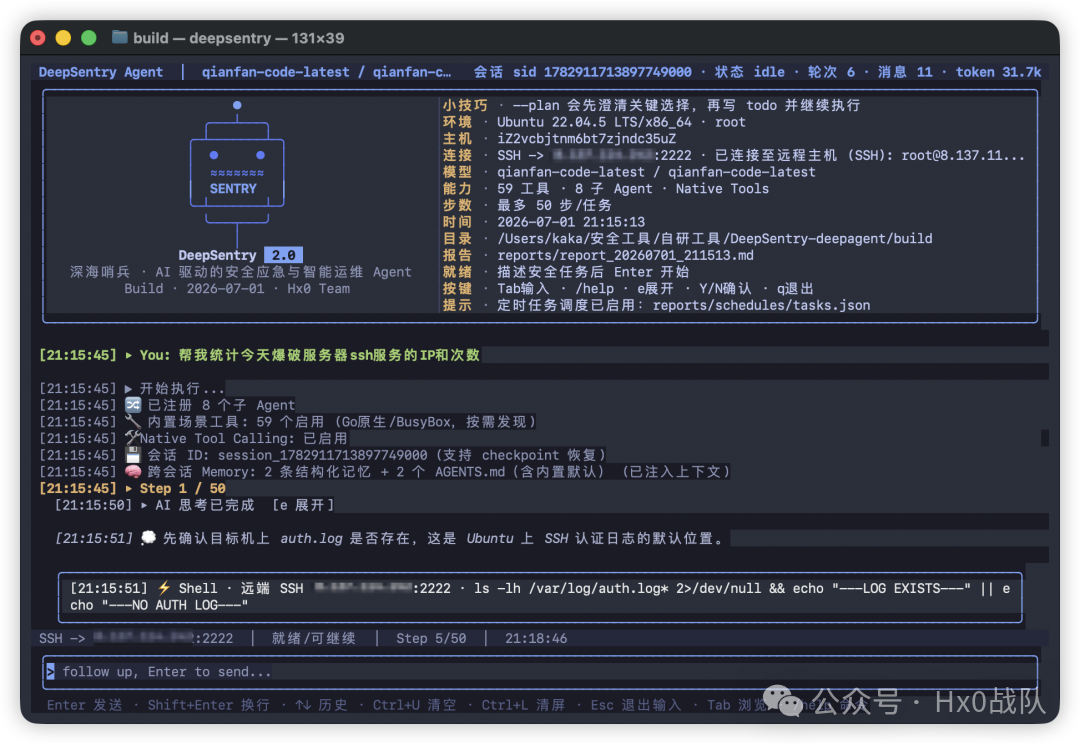This screenshot has width=1080, height=744.
Task: Click the 59 工具 · 8 子 Agent capability line
Action: click(633, 189)
